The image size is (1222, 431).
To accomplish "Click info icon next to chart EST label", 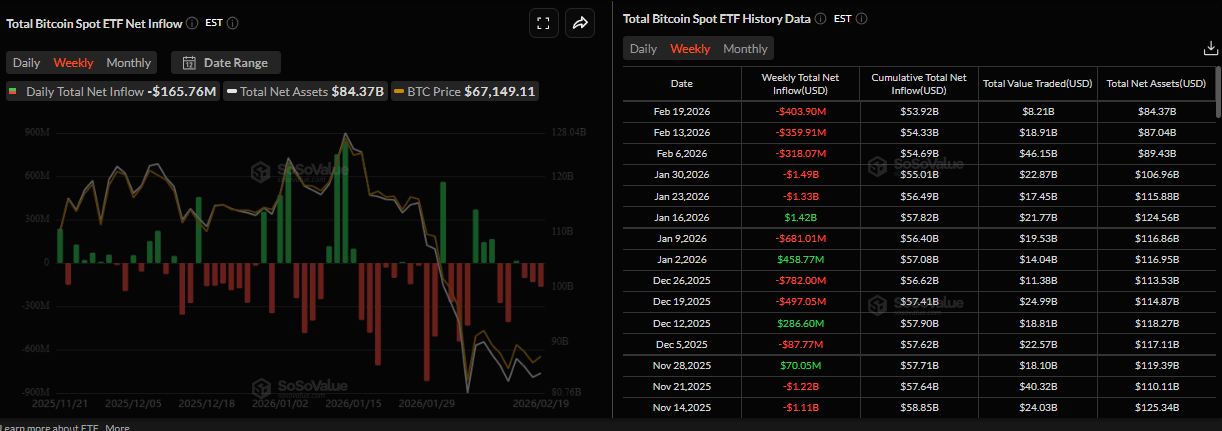I will [x=232, y=23].
